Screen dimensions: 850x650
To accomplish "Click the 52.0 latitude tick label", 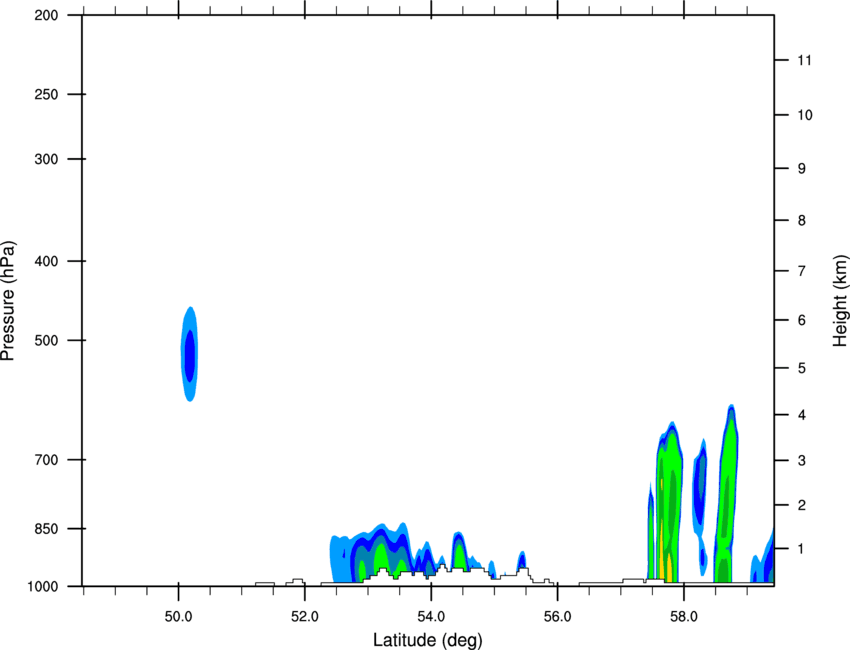I will (x=305, y=617).
